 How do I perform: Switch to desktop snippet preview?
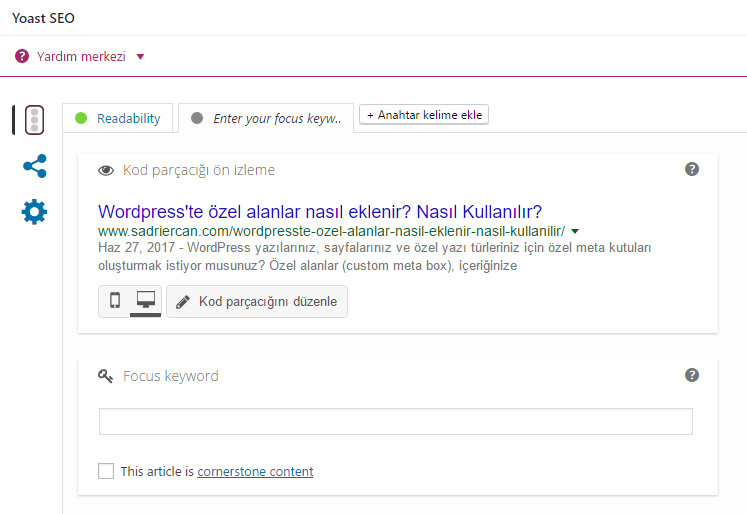(x=146, y=301)
